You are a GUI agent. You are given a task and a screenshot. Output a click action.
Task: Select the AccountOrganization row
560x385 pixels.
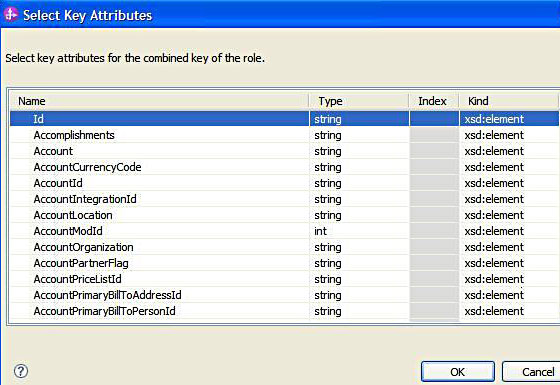(x=284, y=247)
